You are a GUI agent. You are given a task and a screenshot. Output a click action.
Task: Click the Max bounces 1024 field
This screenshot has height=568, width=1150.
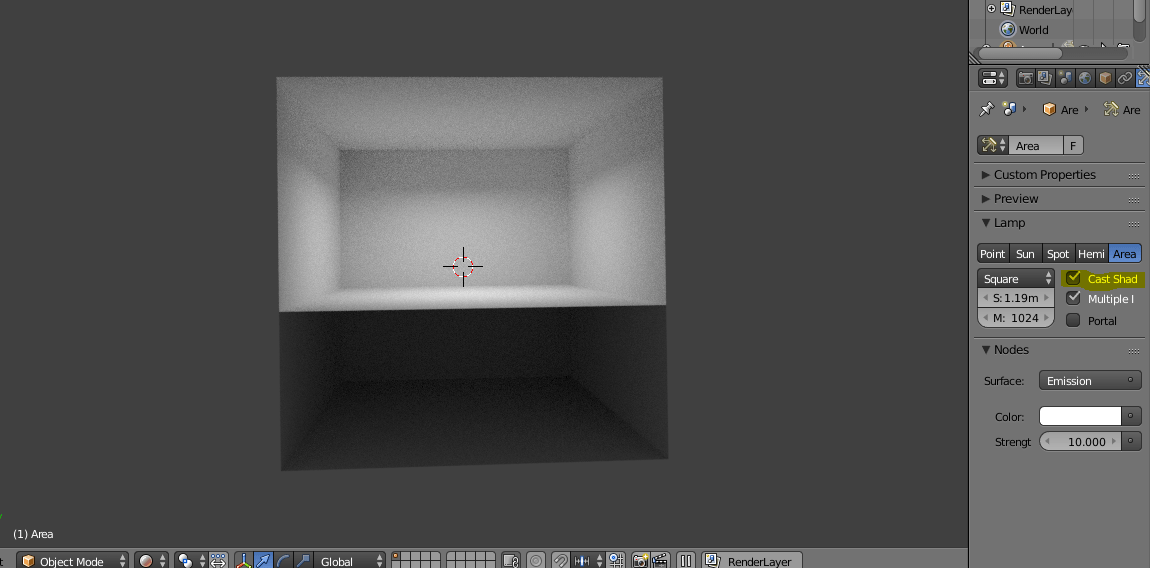coord(1016,318)
